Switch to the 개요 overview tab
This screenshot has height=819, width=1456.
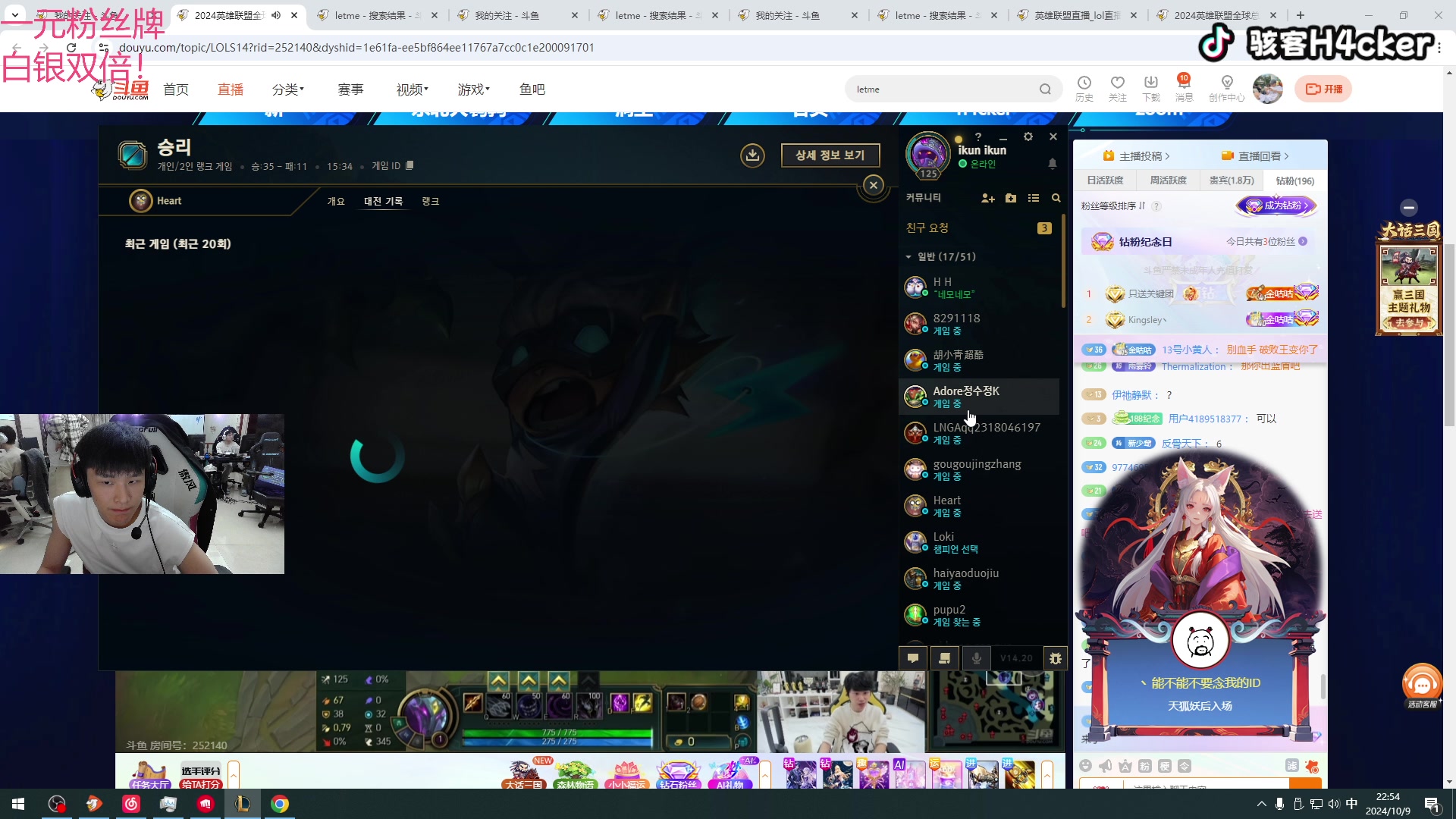coord(336,201)
